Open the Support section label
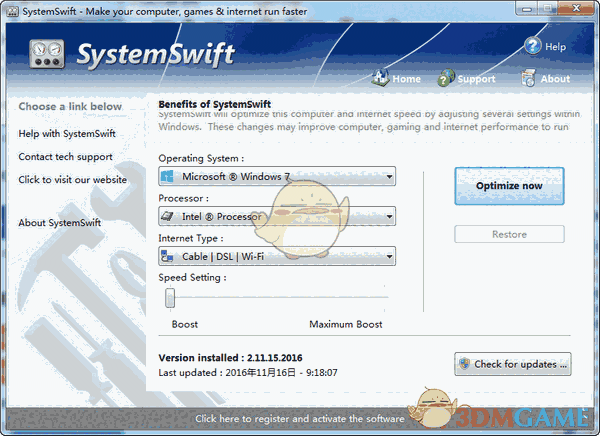600x436 pixels. pos(476,79)
